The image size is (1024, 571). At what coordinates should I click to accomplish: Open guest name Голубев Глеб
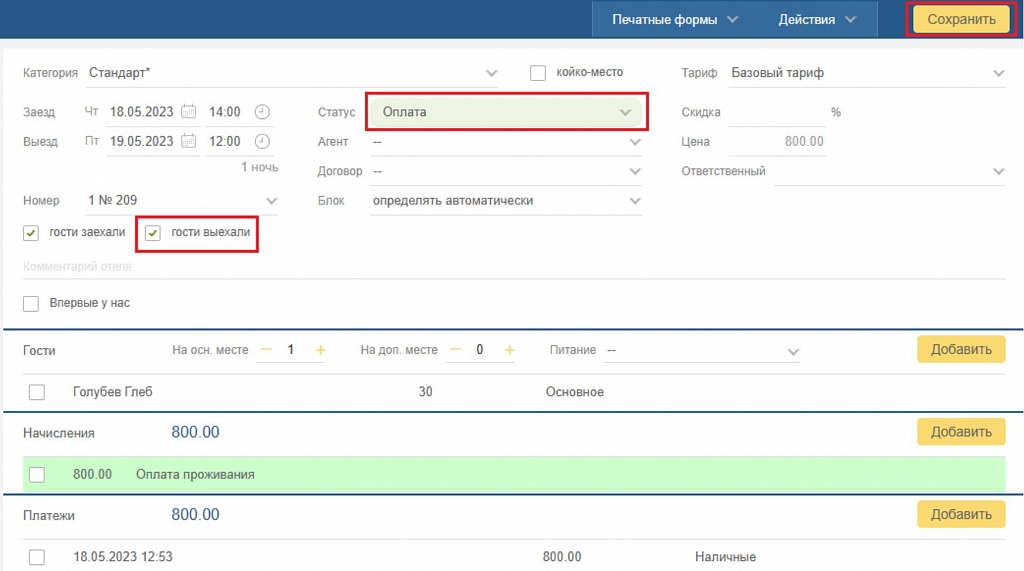[113, 392]
